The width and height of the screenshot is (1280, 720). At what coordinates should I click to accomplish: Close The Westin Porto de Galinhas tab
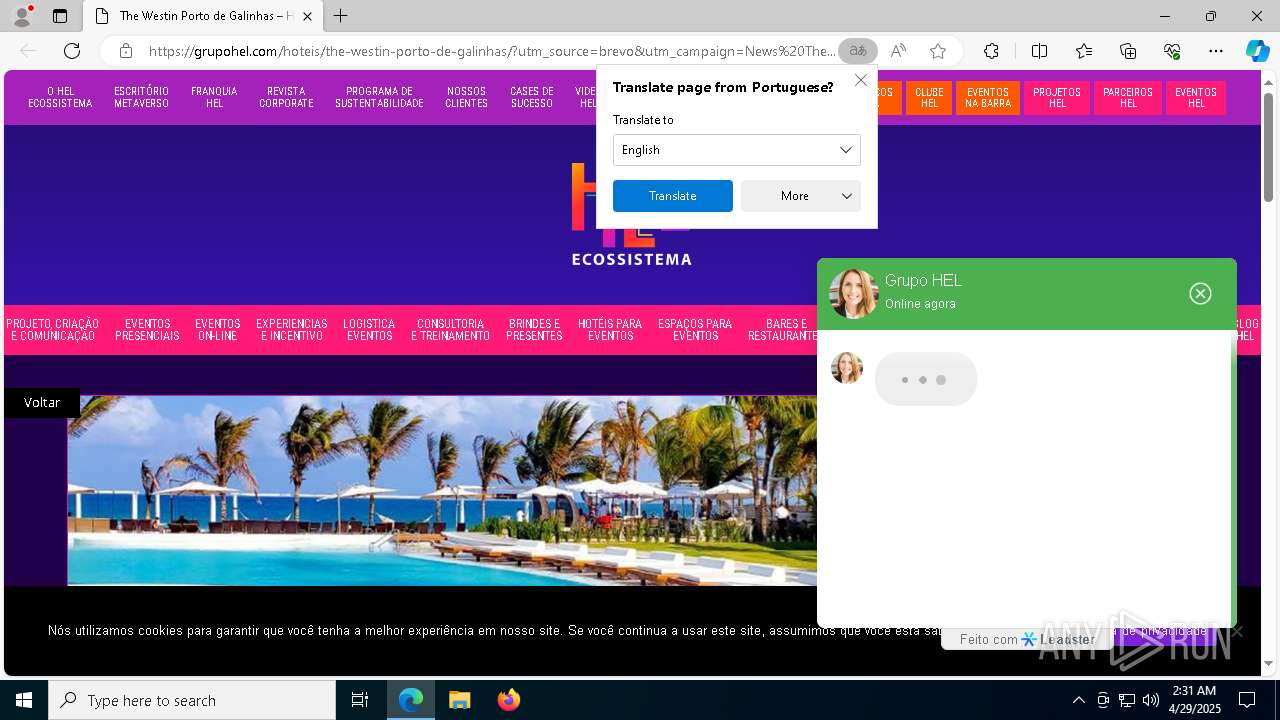[307, 16]
